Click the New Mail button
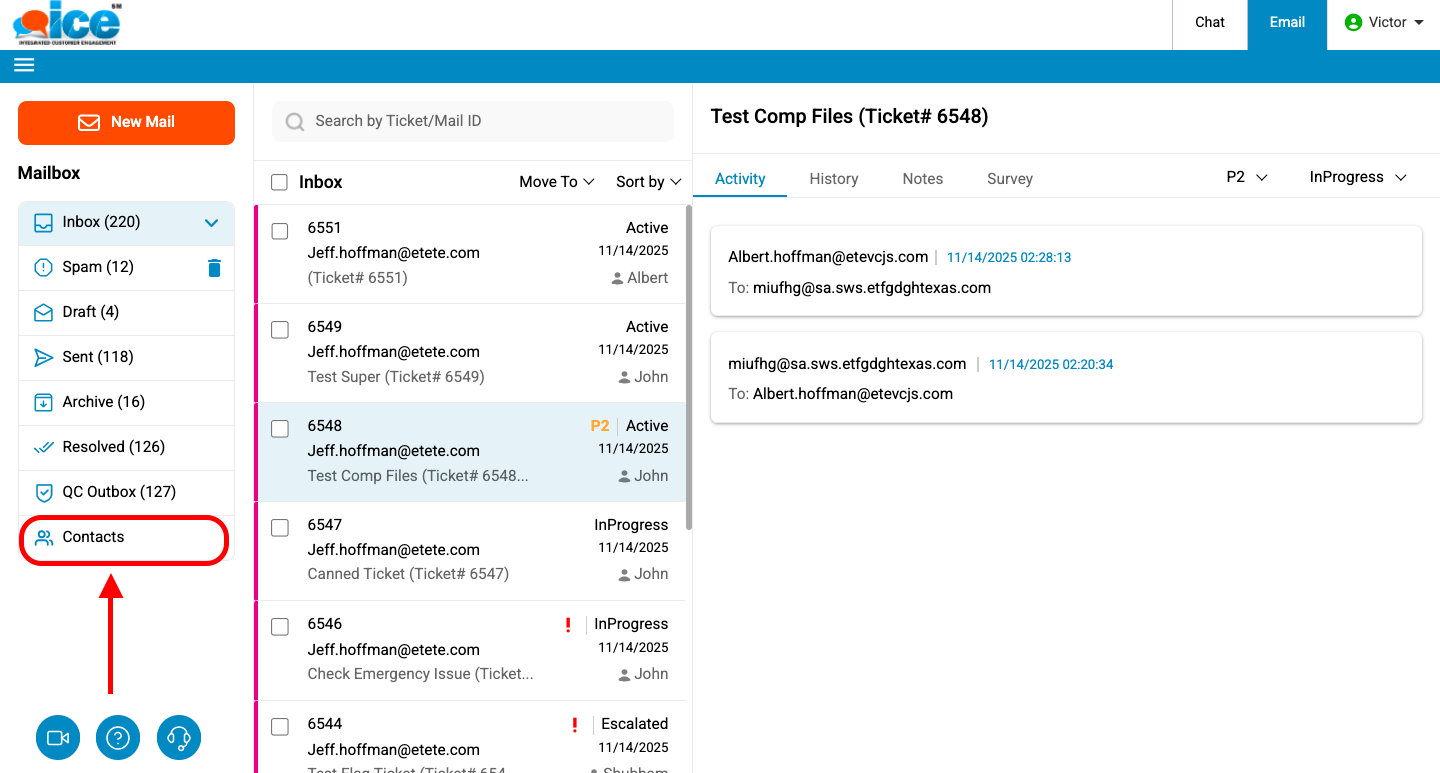The height and width of the screenshot is (773, 1440). tap(126, 122)
